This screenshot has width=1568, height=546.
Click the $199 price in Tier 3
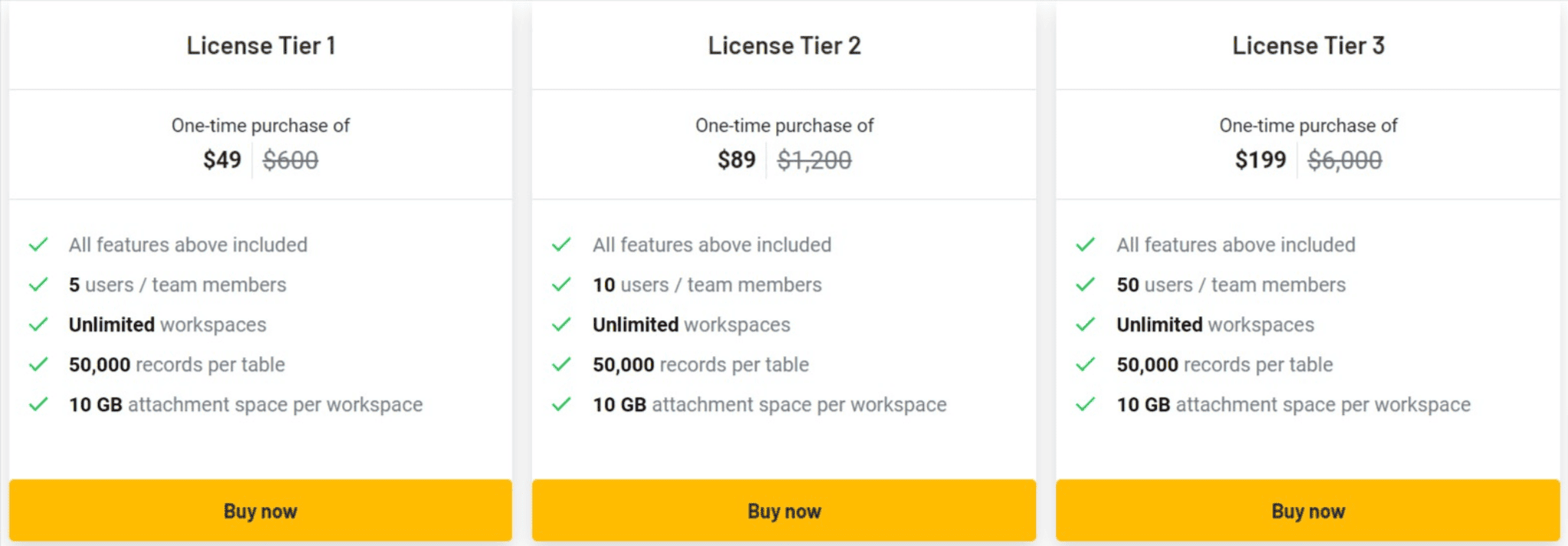(1260, 160)
